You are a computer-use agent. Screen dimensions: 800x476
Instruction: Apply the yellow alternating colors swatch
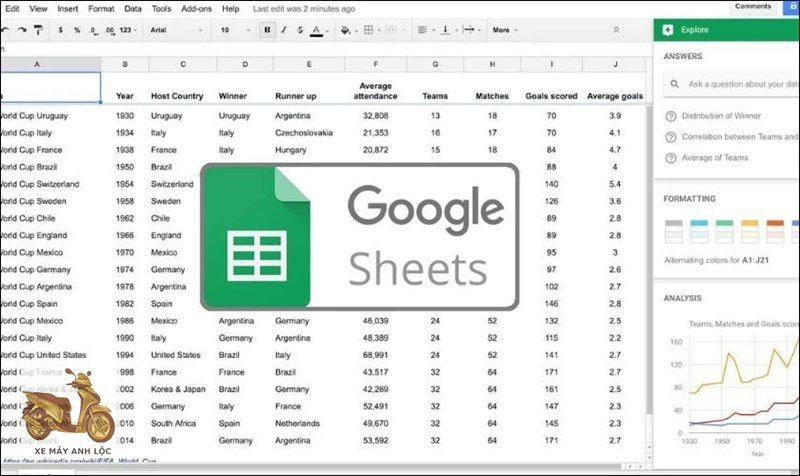(x=749, y=231)
